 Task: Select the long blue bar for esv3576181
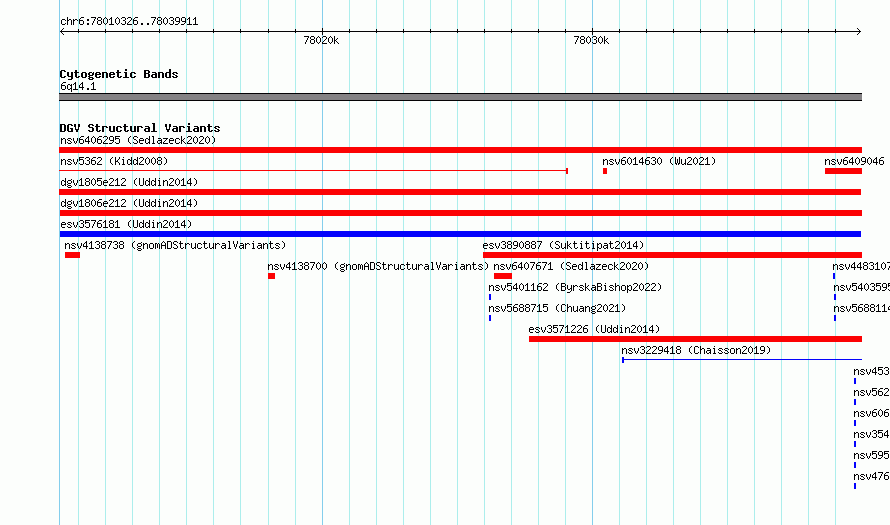460,234
